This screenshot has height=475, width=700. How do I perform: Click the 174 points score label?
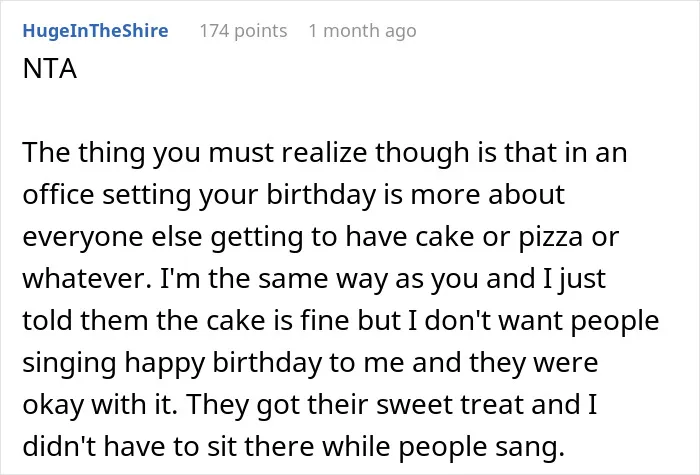tap(243, 31)
